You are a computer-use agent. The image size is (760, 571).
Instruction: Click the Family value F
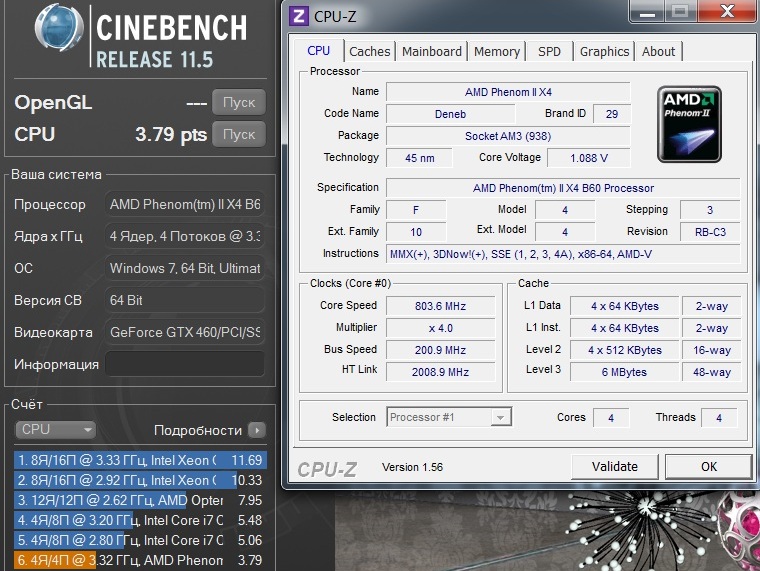pyautogui.click(x=416, y=210)
